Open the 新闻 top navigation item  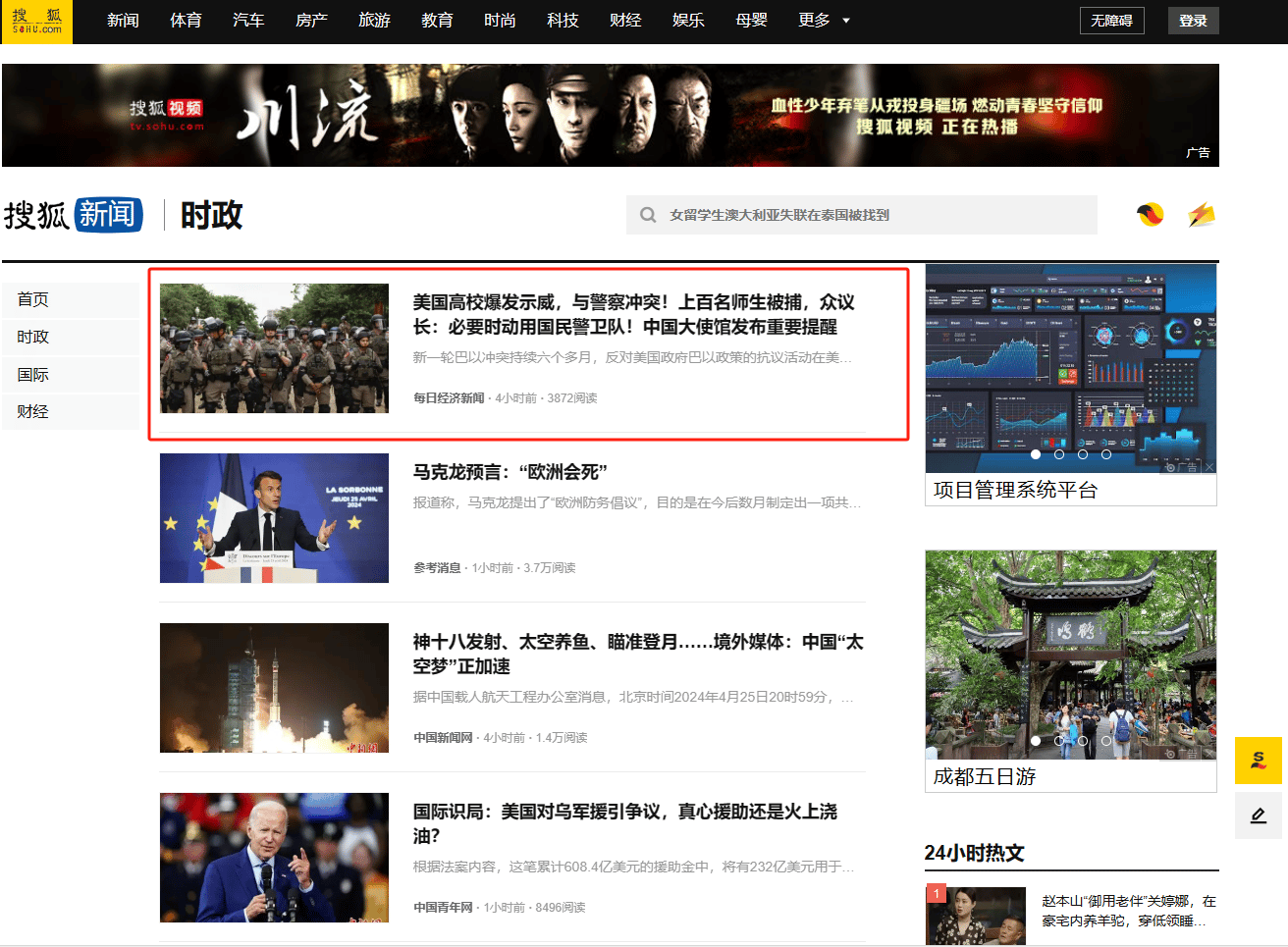tap(123, 21)
